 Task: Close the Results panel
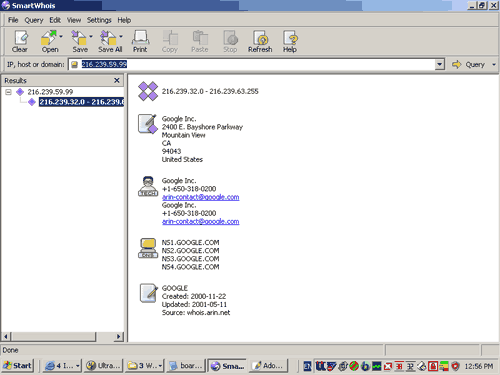[x=117, y=80]
